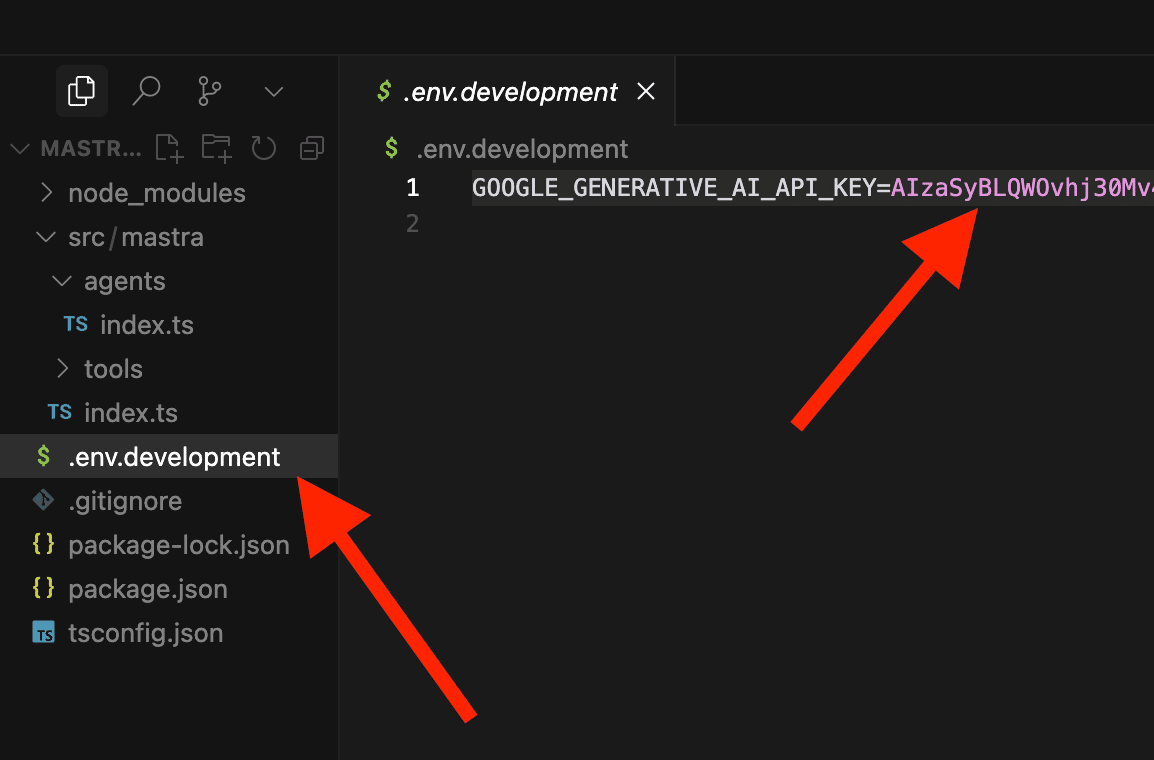
Task: Select the .env.development editor tab
Action: pos(510,92)
